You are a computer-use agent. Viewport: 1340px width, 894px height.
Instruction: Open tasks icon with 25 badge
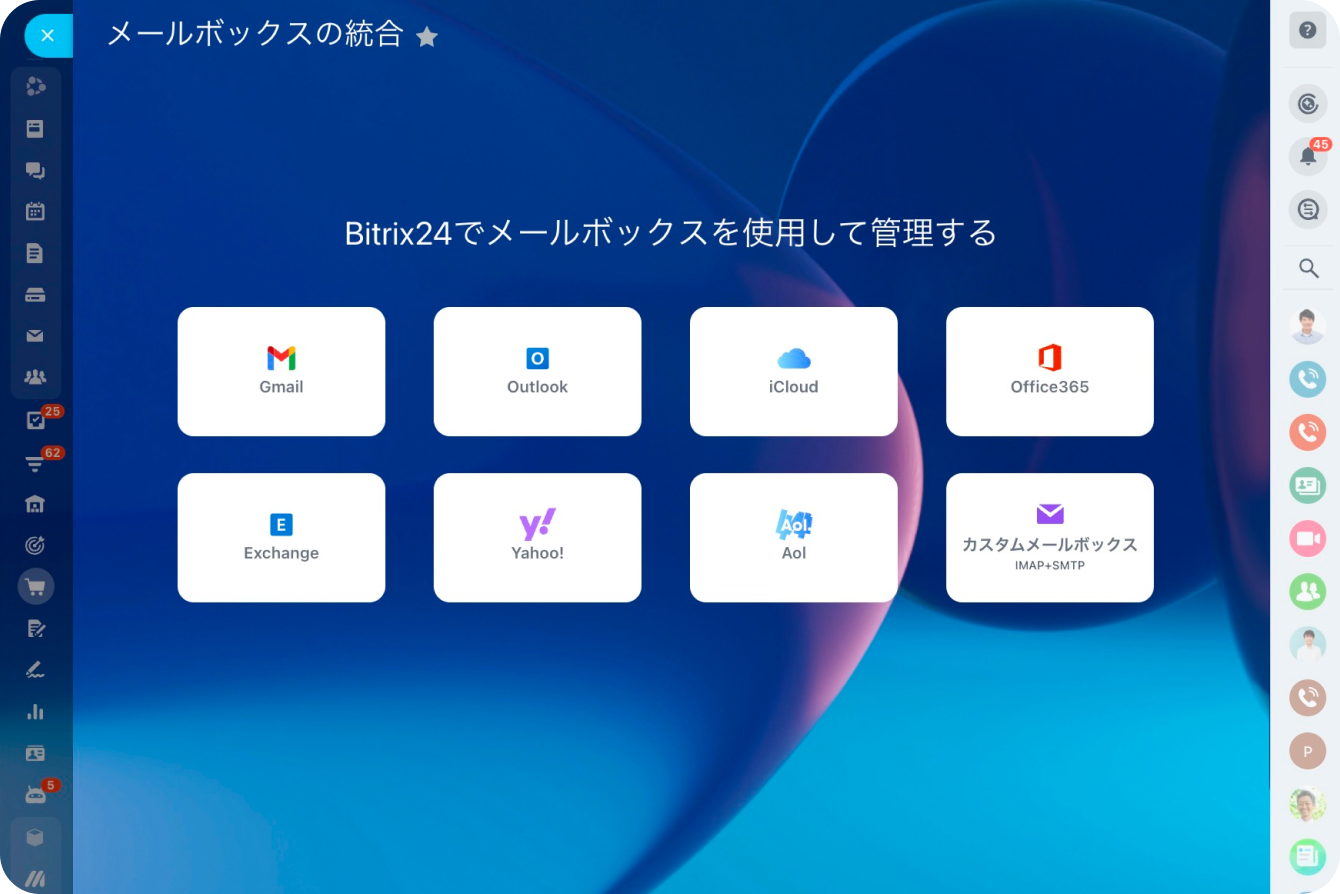(35, 420)
